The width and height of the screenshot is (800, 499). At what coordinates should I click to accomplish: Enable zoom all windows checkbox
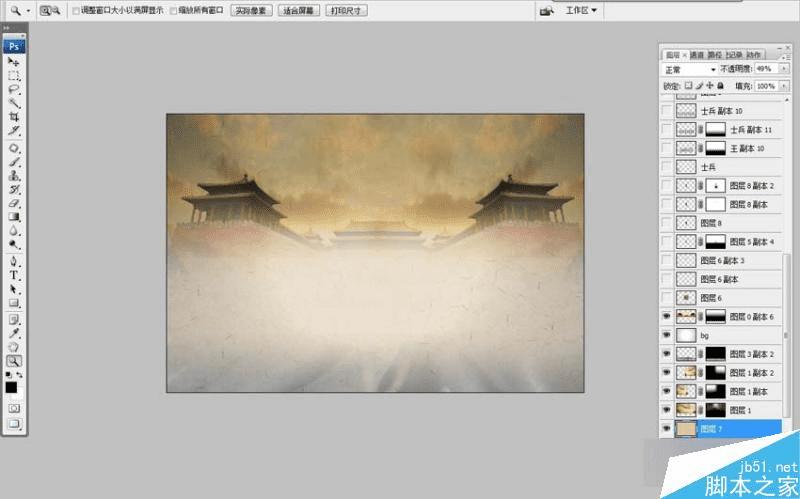point(173,11)
